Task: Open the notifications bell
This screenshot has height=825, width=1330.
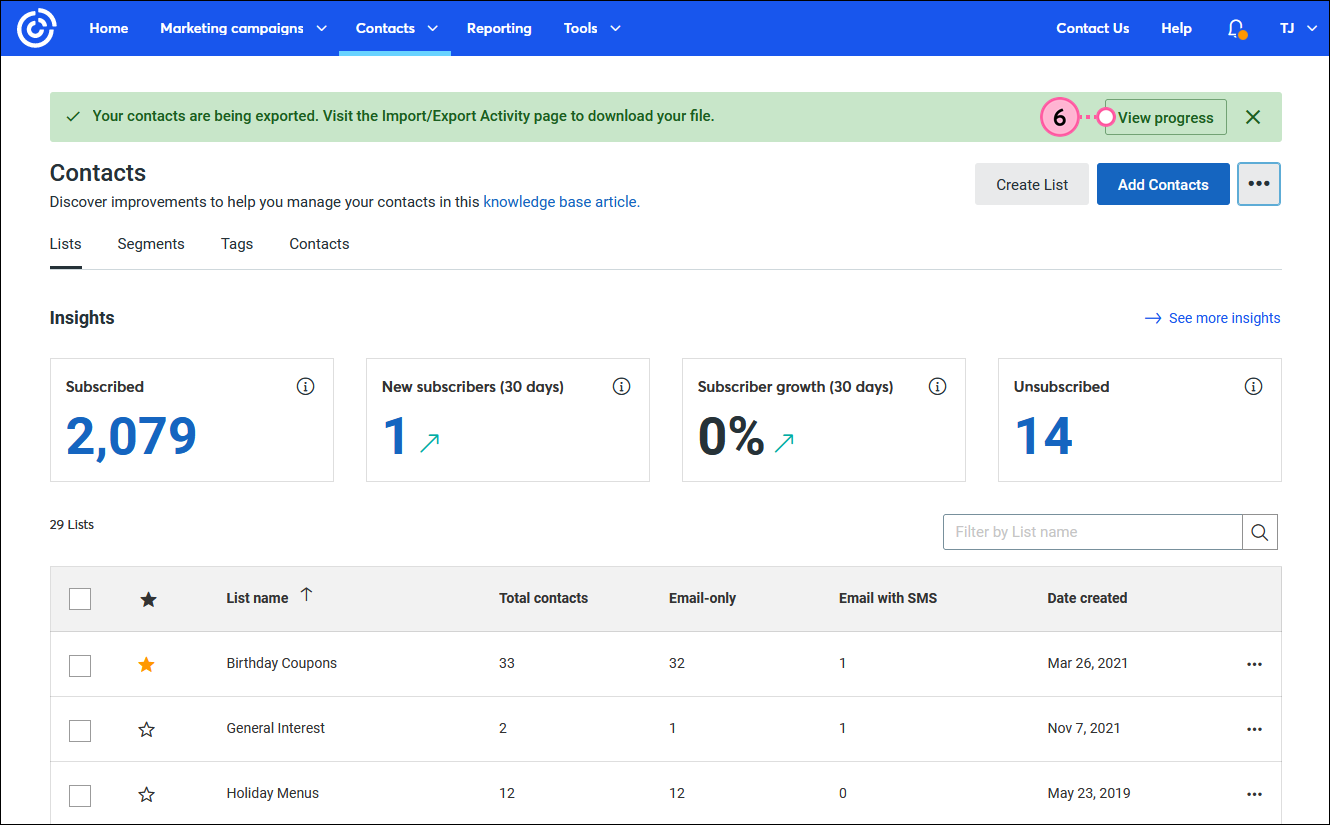Action: pyautogui.click(x=1237, y=28)
